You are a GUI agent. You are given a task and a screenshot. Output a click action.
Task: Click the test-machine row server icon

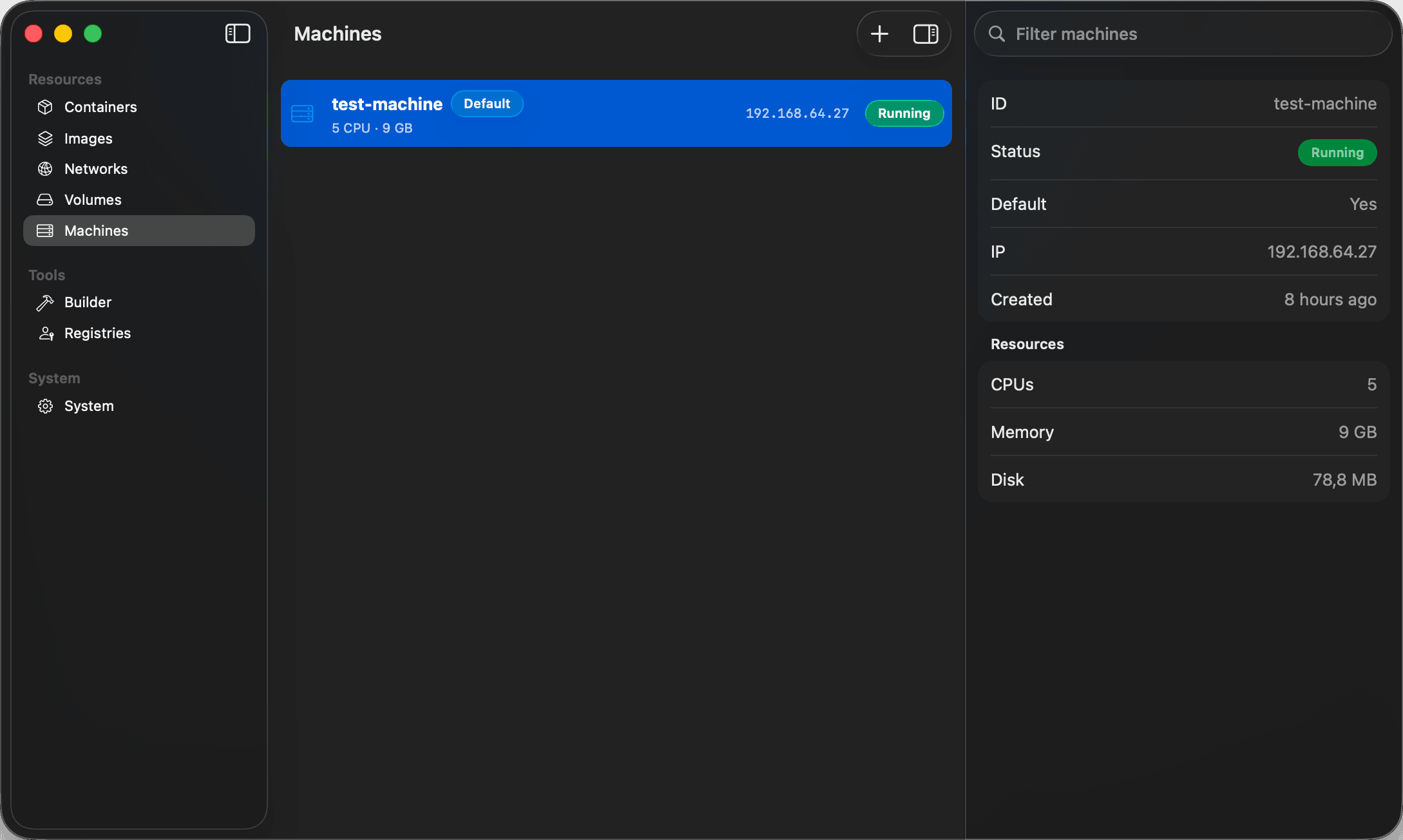[x=302, y=113]
